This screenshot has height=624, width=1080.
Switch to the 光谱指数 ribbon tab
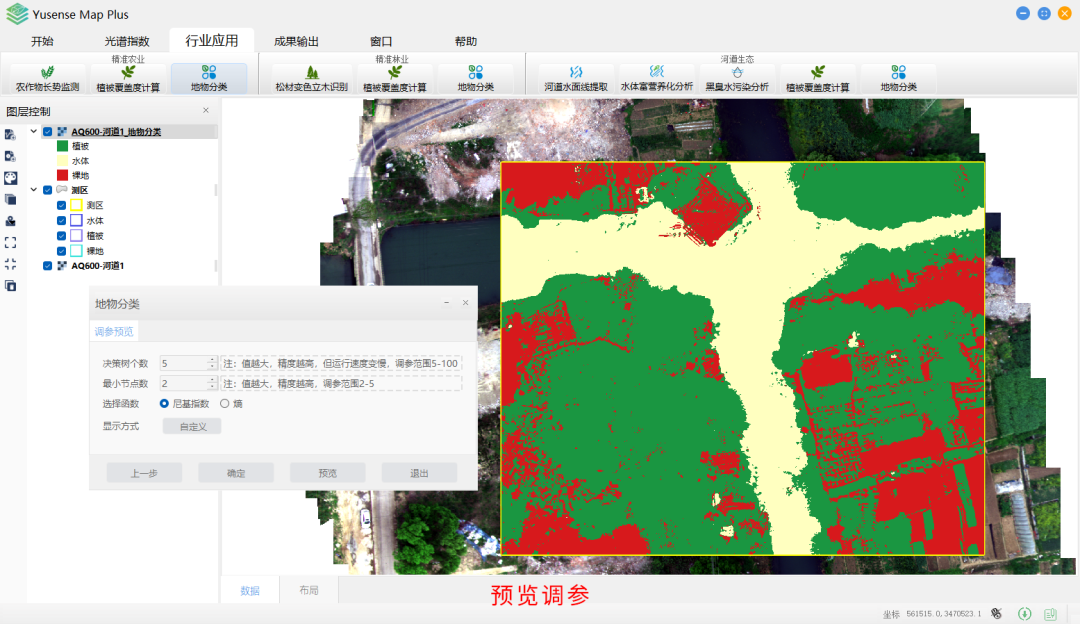[127, 41]
